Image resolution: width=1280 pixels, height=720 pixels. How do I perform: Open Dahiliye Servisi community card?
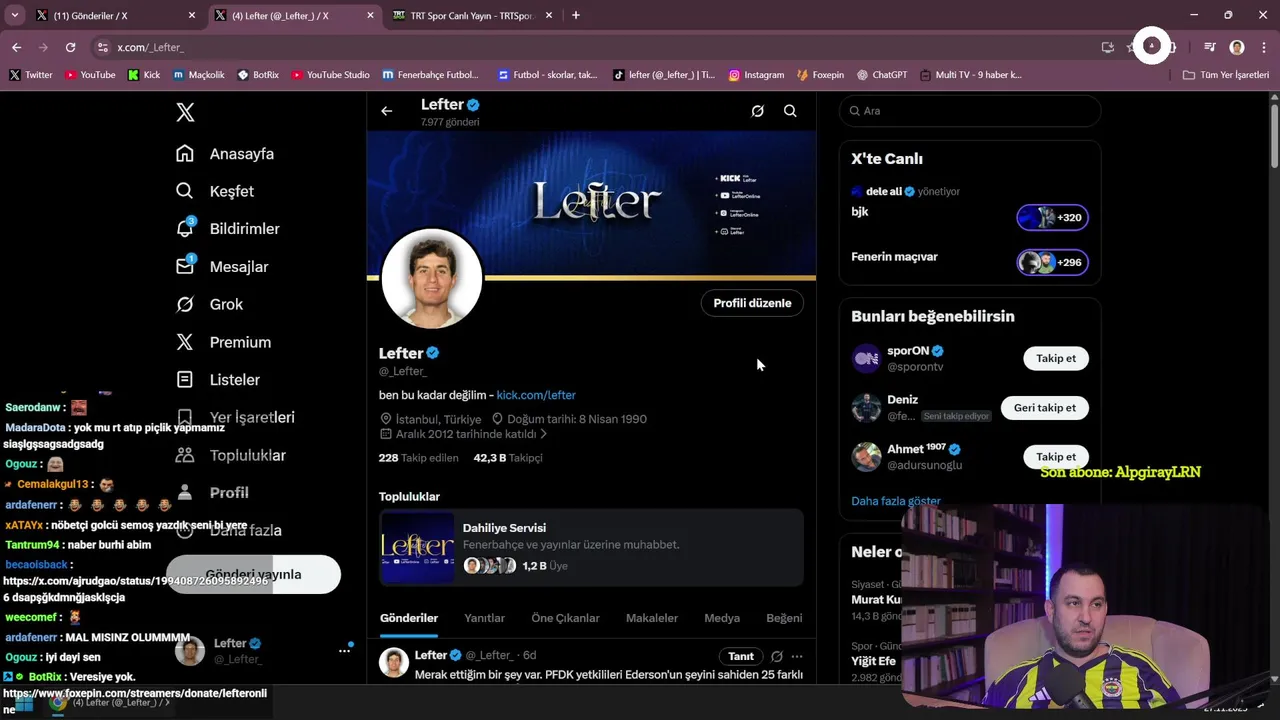tap(591, 547)
